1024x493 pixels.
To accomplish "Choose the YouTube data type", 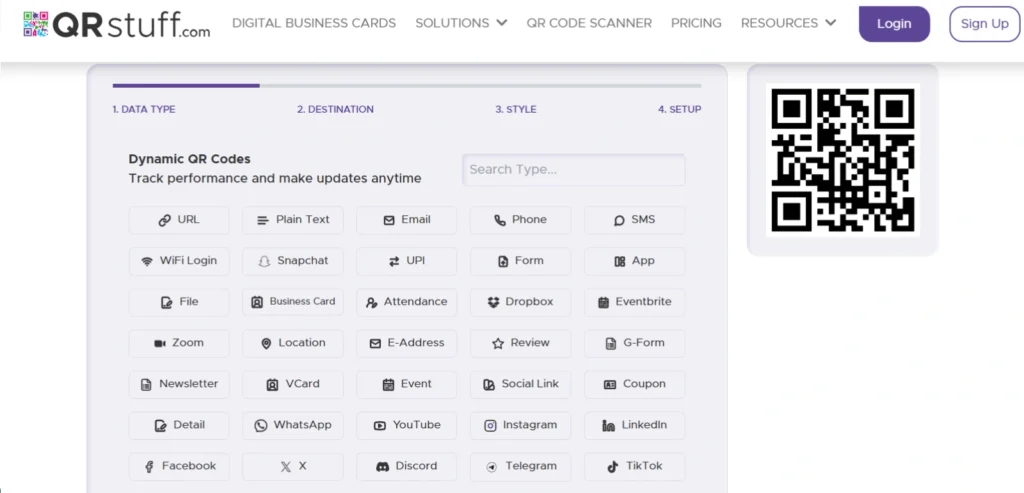I will pyautogui.click(x=406, y=425).
